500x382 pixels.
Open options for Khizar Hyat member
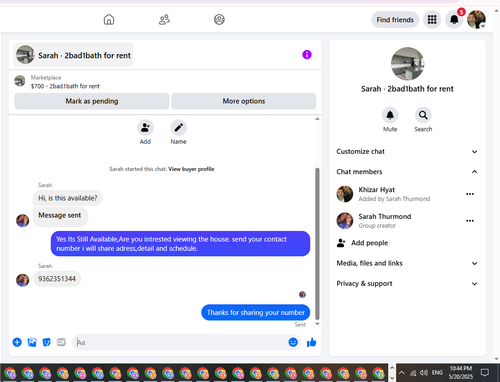point(470,194)
